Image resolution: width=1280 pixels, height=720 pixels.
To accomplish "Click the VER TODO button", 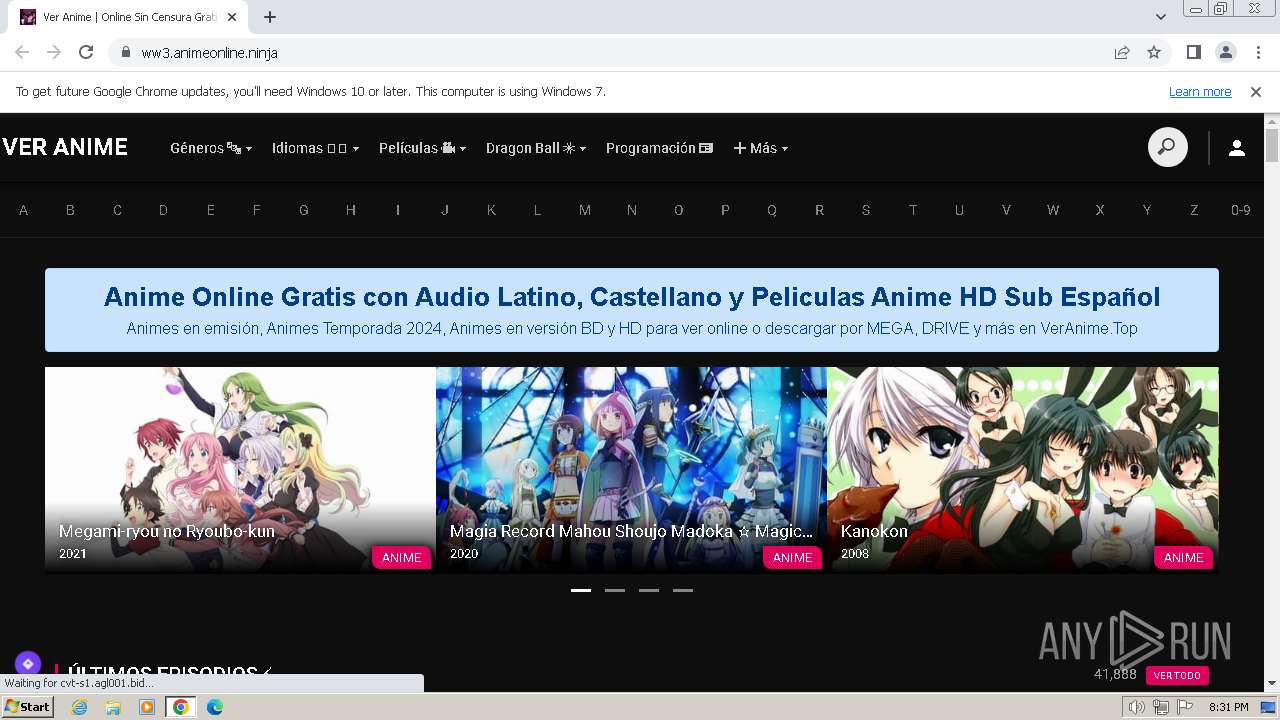I will coord(1177,676).
